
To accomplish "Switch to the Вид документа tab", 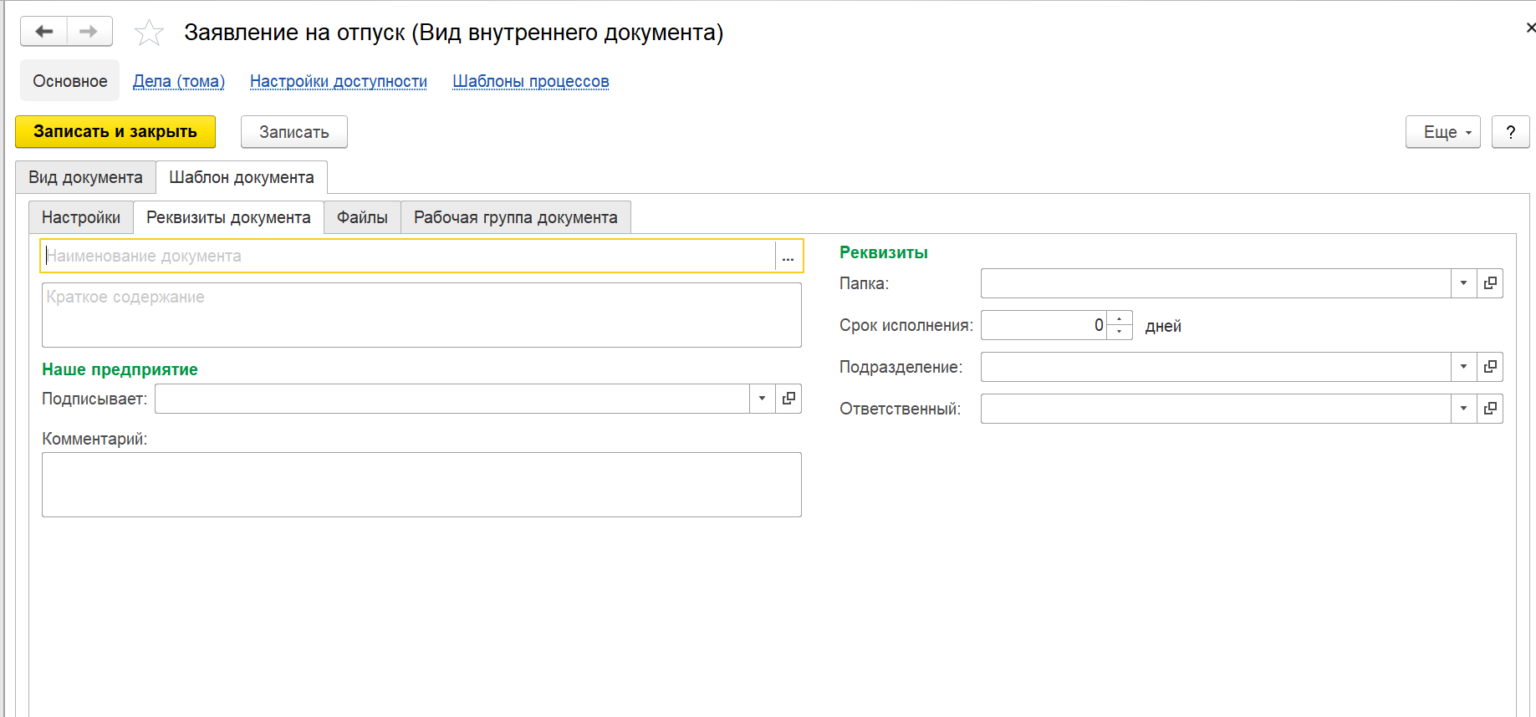I will pos(85,177).
